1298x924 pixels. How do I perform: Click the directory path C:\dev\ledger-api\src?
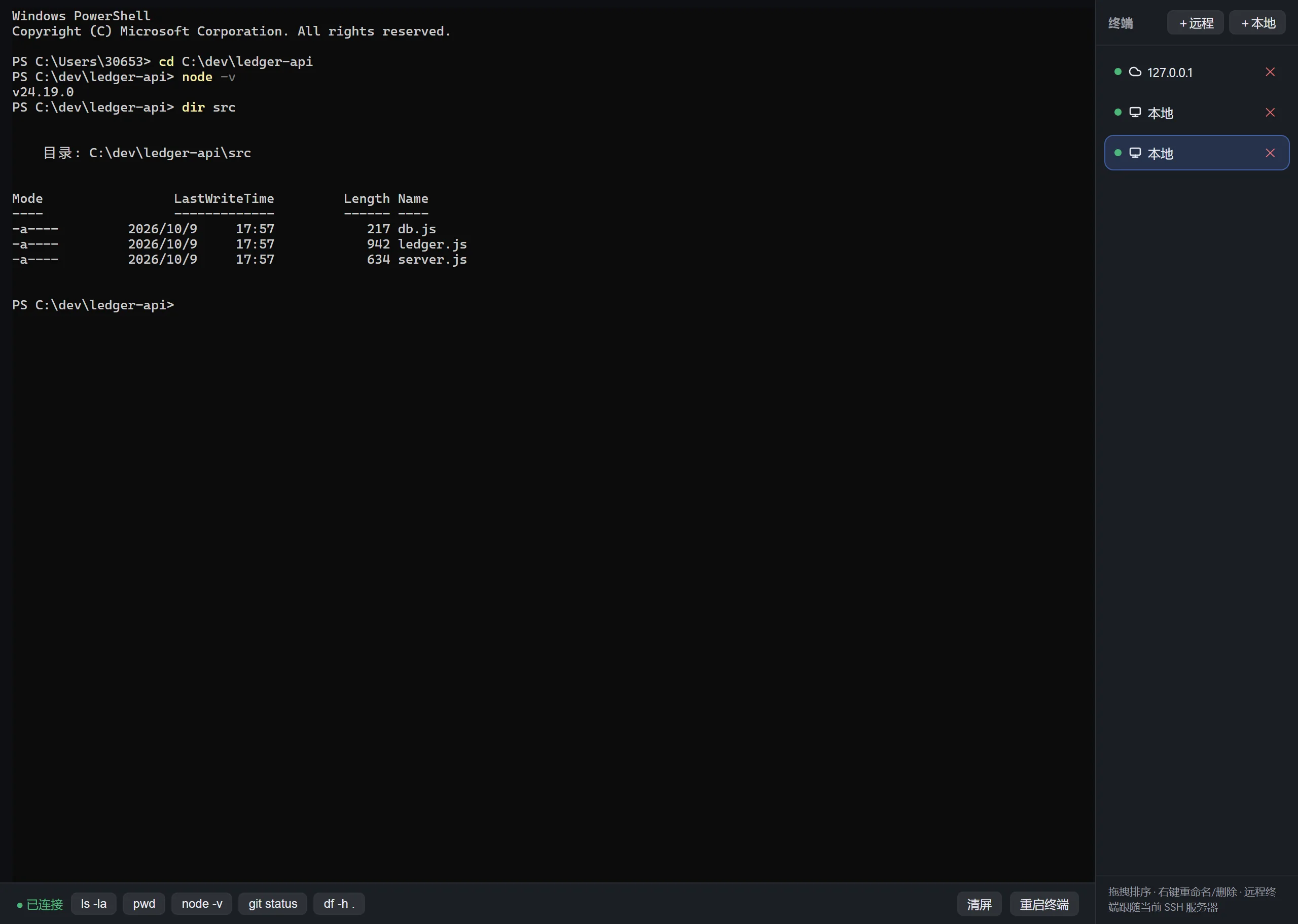[170, 153]
